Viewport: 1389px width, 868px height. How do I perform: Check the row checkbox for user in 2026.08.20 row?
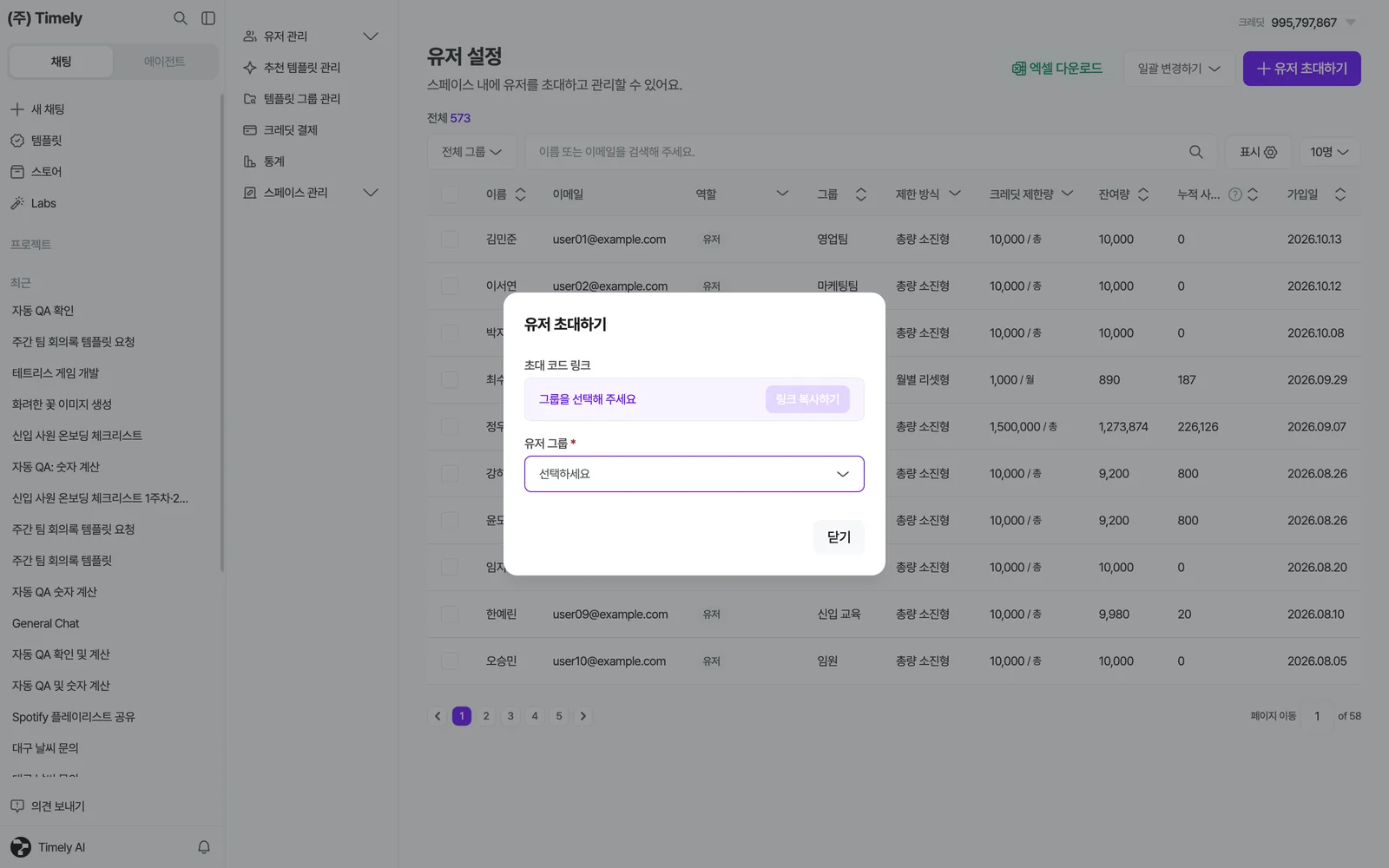[x=450, y=568]
